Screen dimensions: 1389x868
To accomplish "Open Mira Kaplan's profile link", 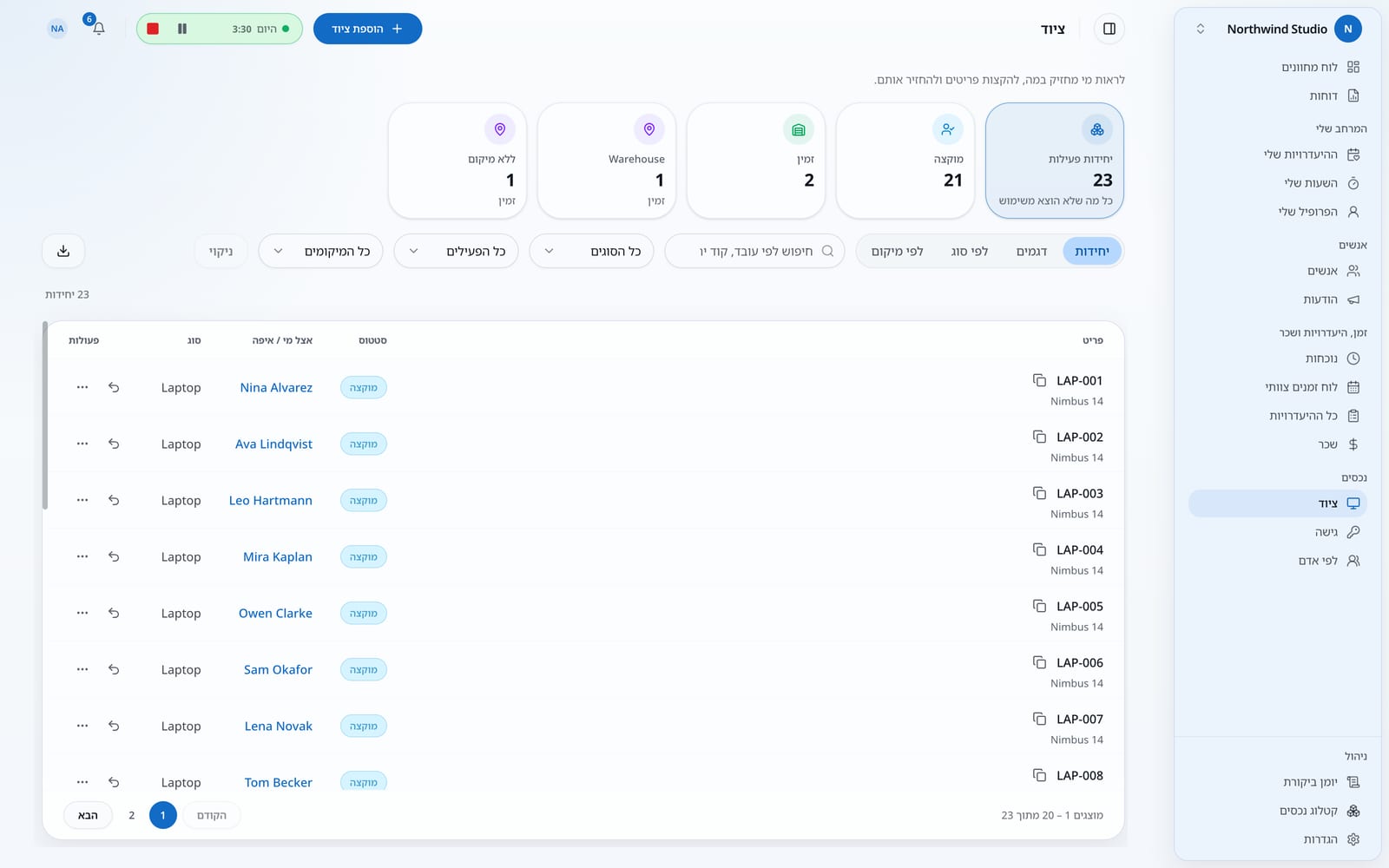I will tap(278, 556).
